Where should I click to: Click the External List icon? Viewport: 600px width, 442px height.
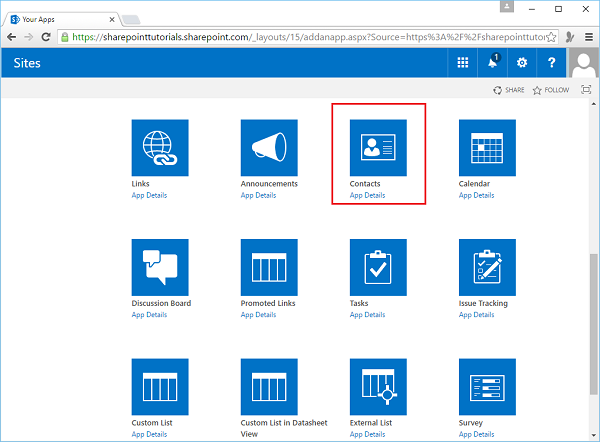coord(378,386)
